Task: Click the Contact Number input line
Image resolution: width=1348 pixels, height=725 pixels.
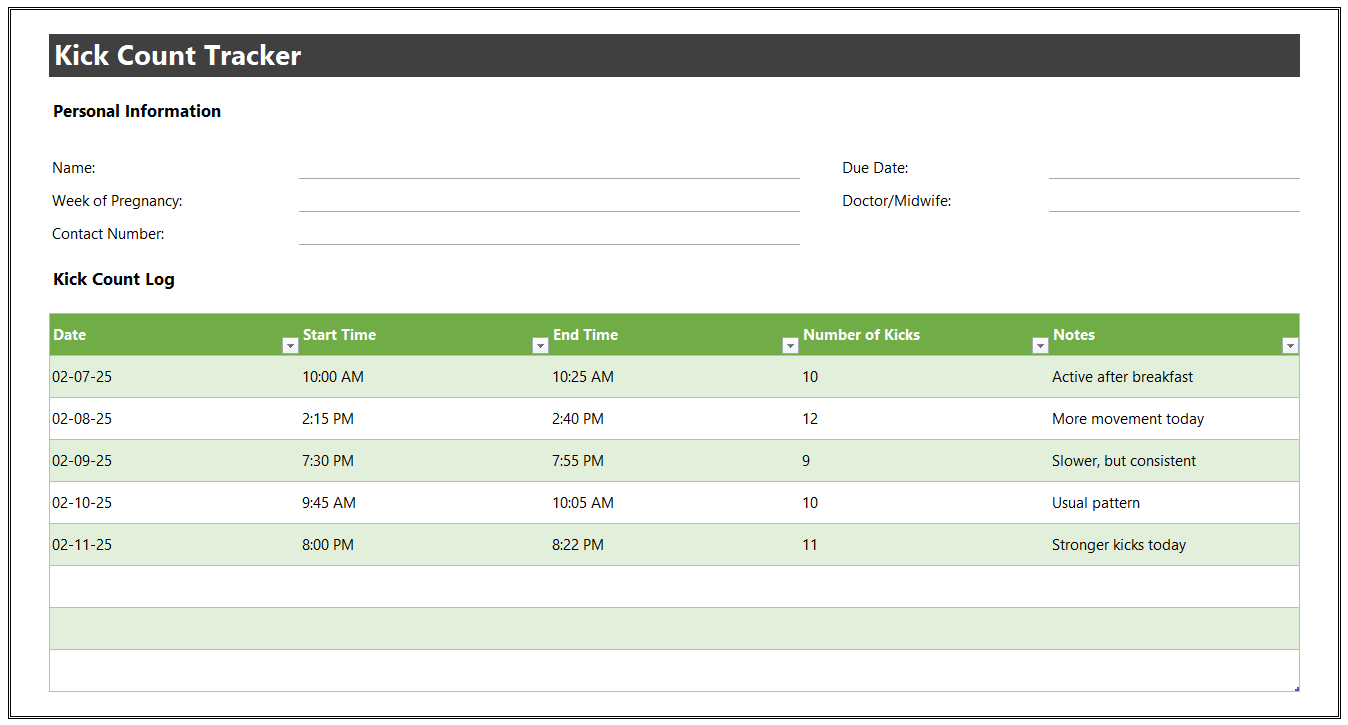Action: click(549, 234)
